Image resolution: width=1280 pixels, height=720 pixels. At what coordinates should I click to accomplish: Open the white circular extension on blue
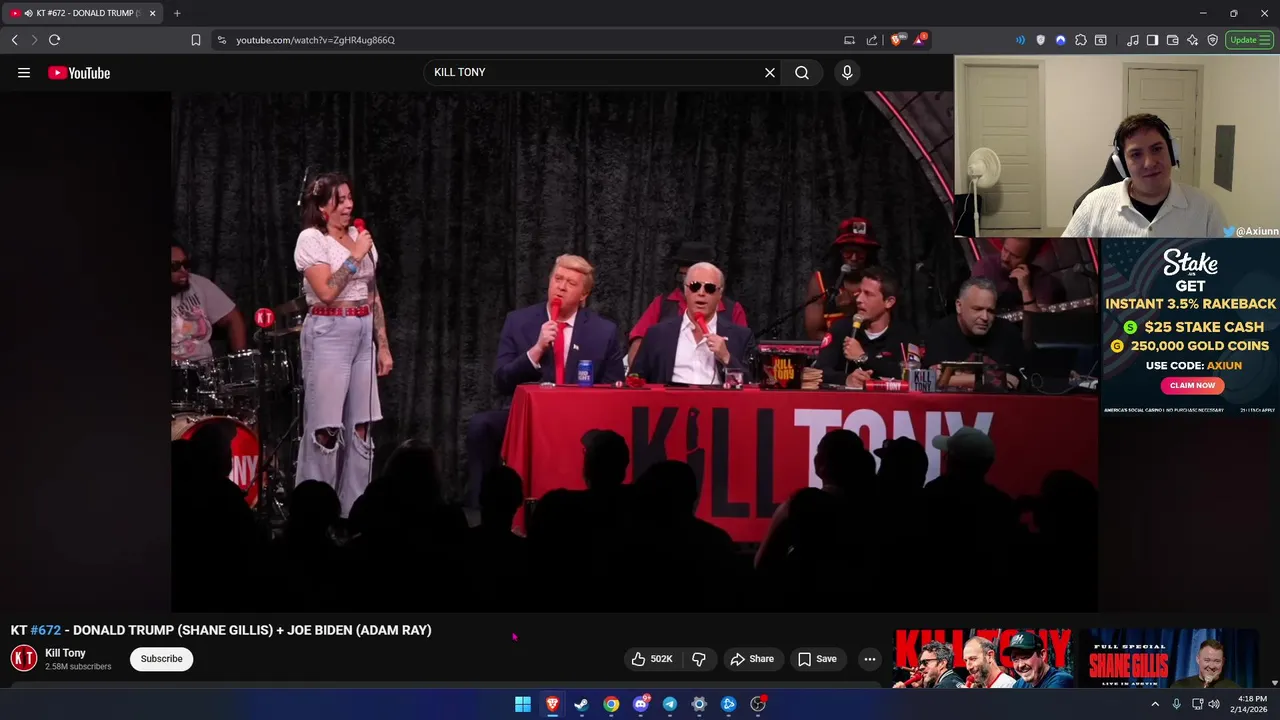pyautogui.click(x=1061, y=40)
